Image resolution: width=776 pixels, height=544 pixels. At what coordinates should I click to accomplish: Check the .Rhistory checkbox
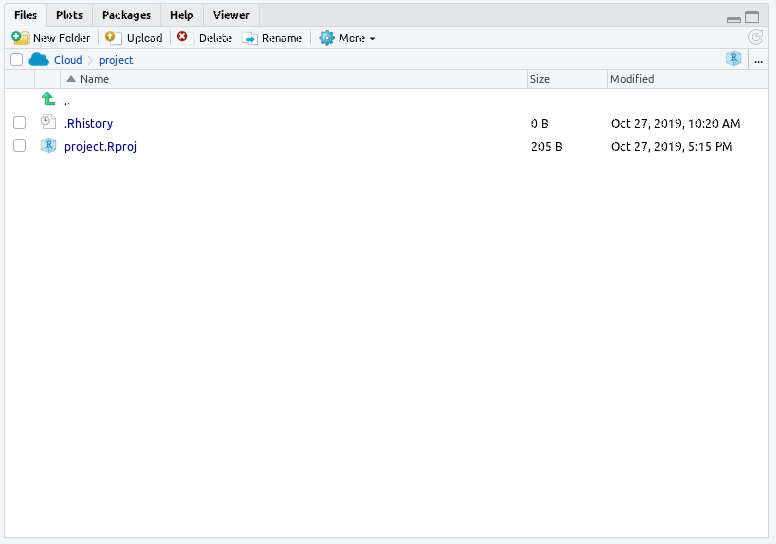19,123
